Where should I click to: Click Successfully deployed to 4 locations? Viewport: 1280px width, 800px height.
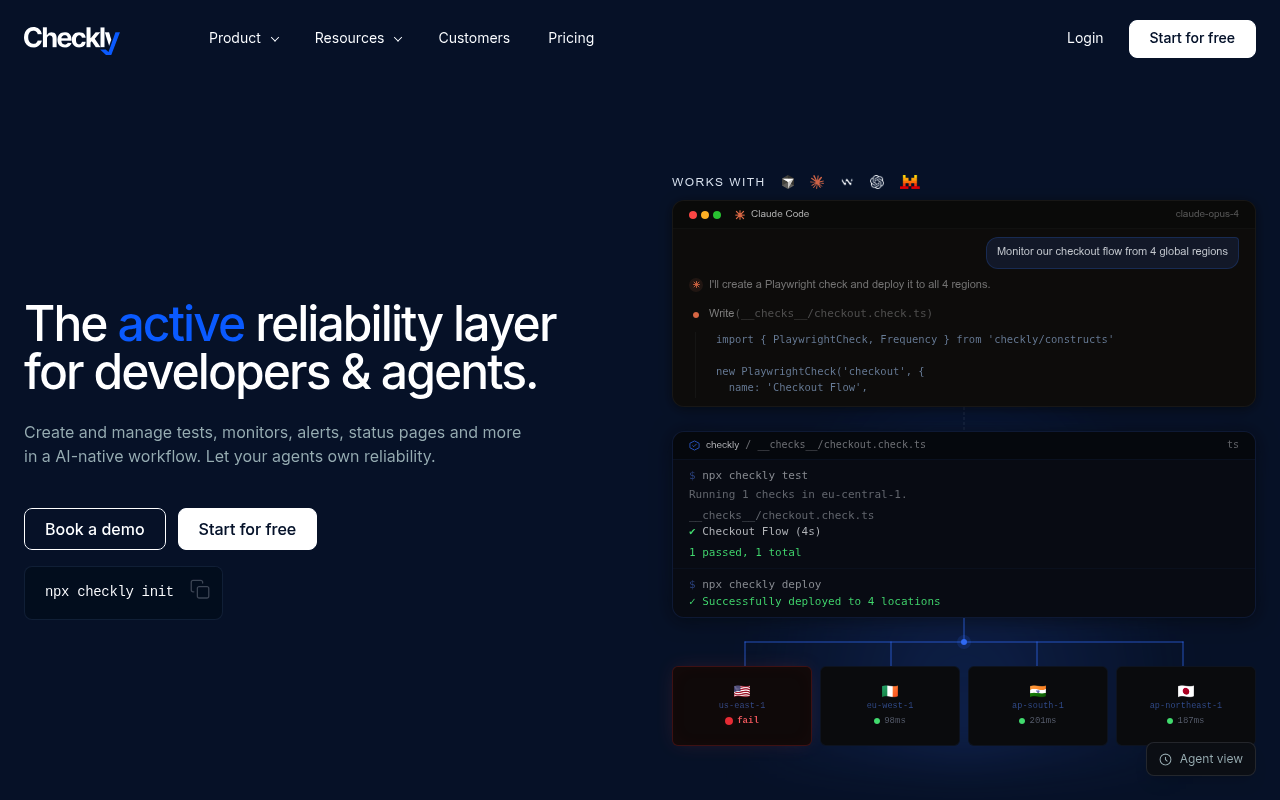(814, 602)
